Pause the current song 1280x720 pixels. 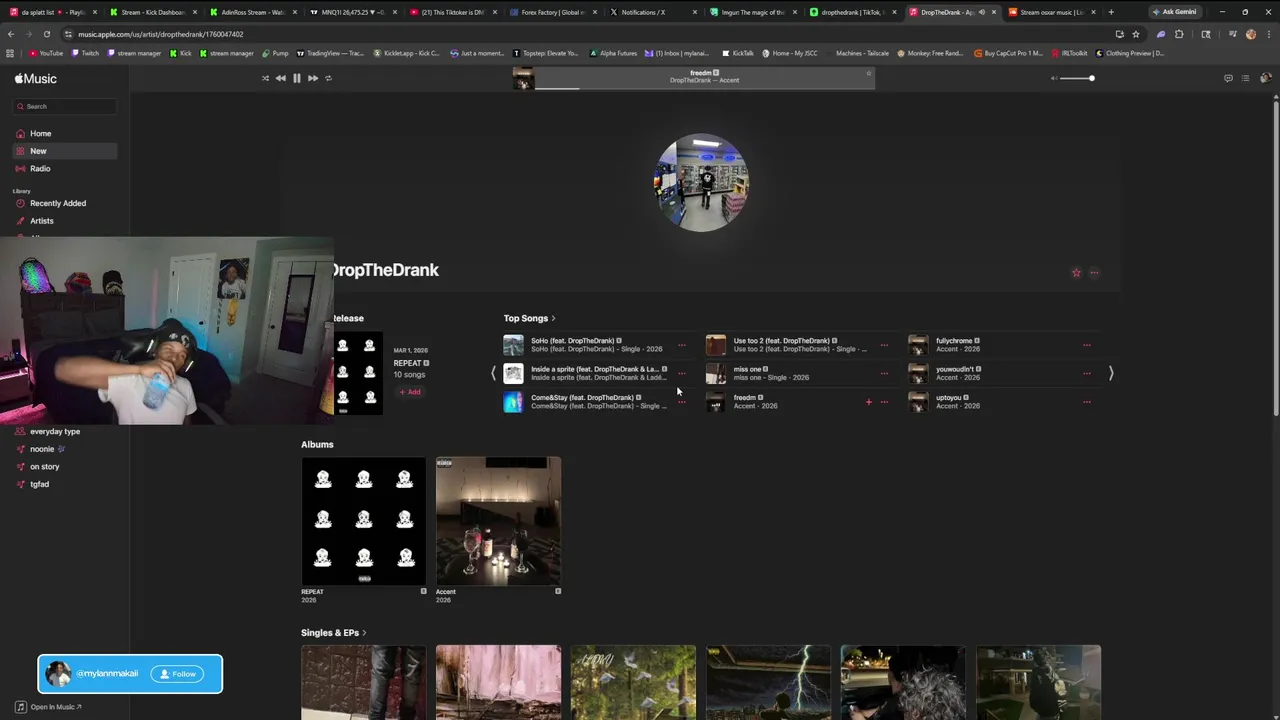296,78
